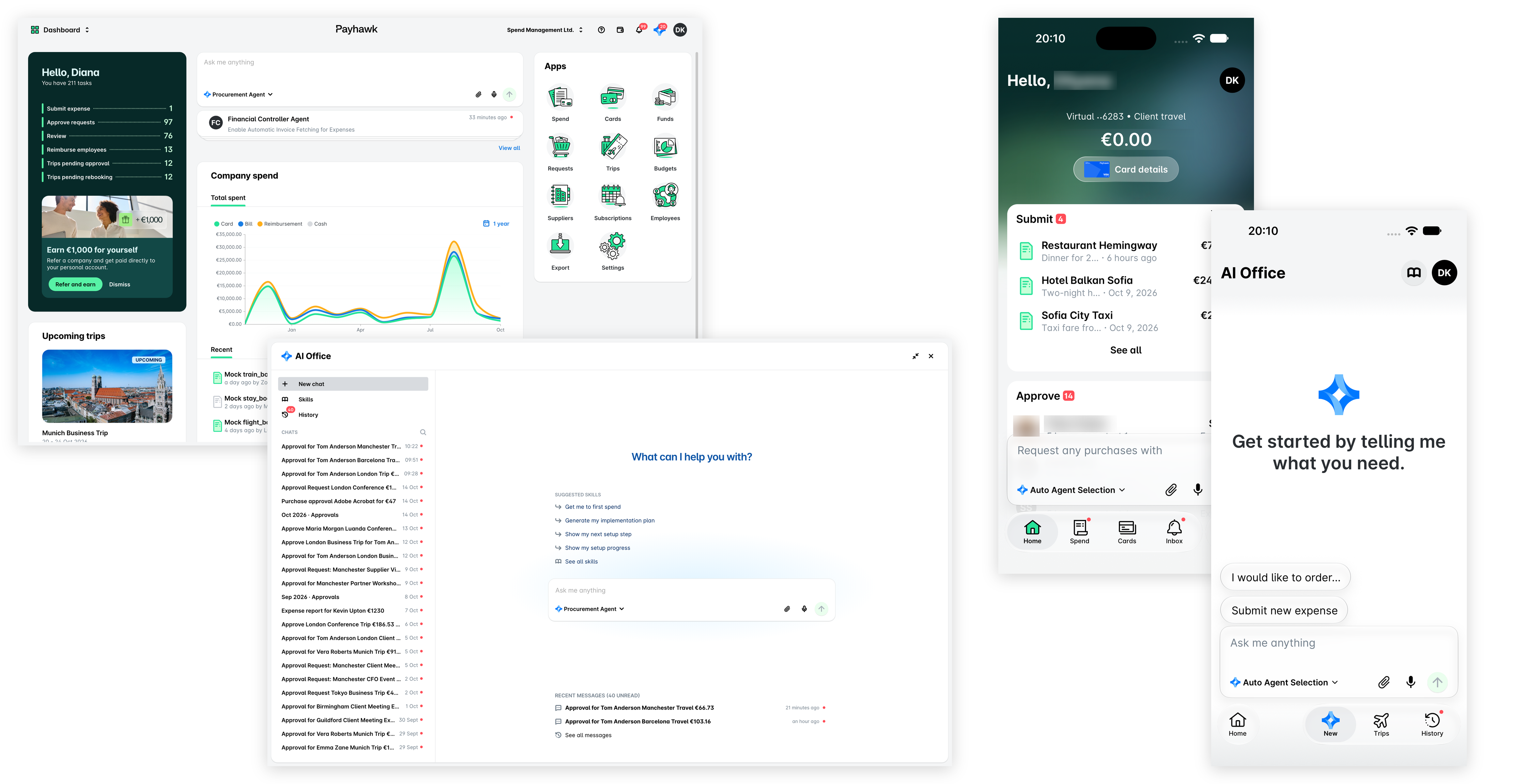Tap the microphone in mobile home request box
1531x784 pixels.
click(1198, 489)
